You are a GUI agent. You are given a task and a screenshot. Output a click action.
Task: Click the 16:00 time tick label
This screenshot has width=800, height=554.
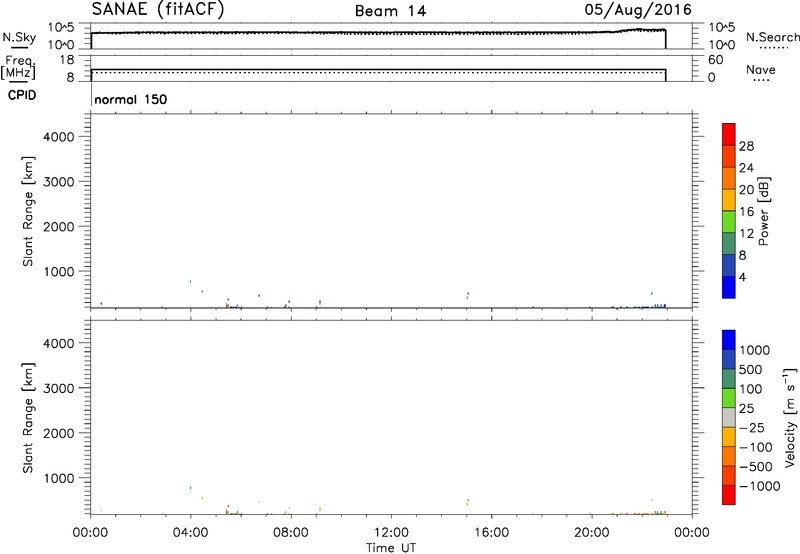point(491,533)
